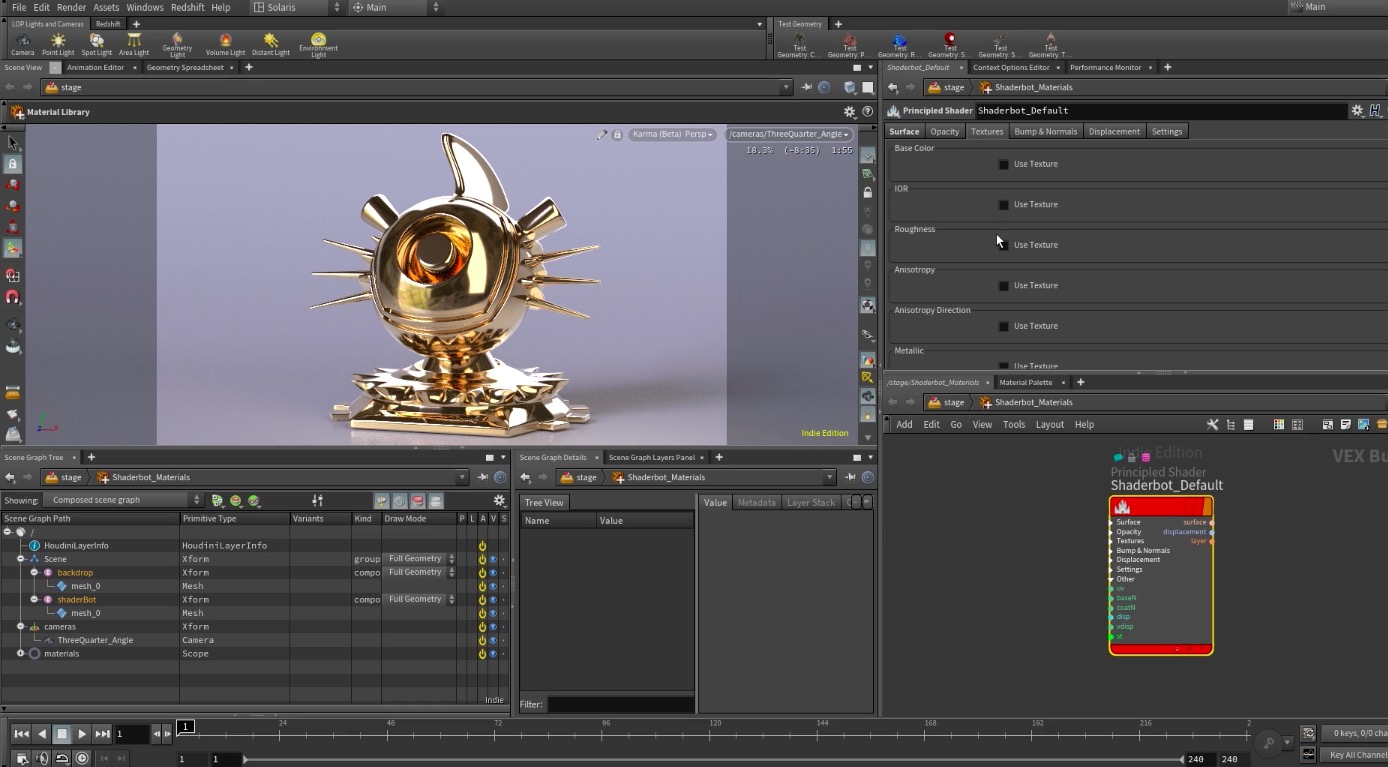
Task: Click the network editor wrench tool icon
Action: [1212, 425]
